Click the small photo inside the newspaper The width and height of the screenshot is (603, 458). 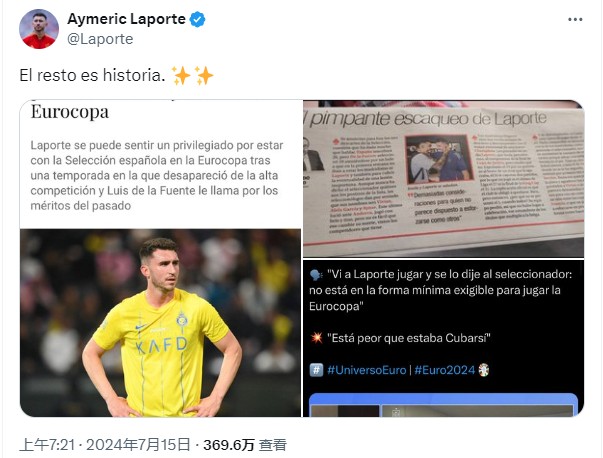pyautogui.click(x=439, y=159)
